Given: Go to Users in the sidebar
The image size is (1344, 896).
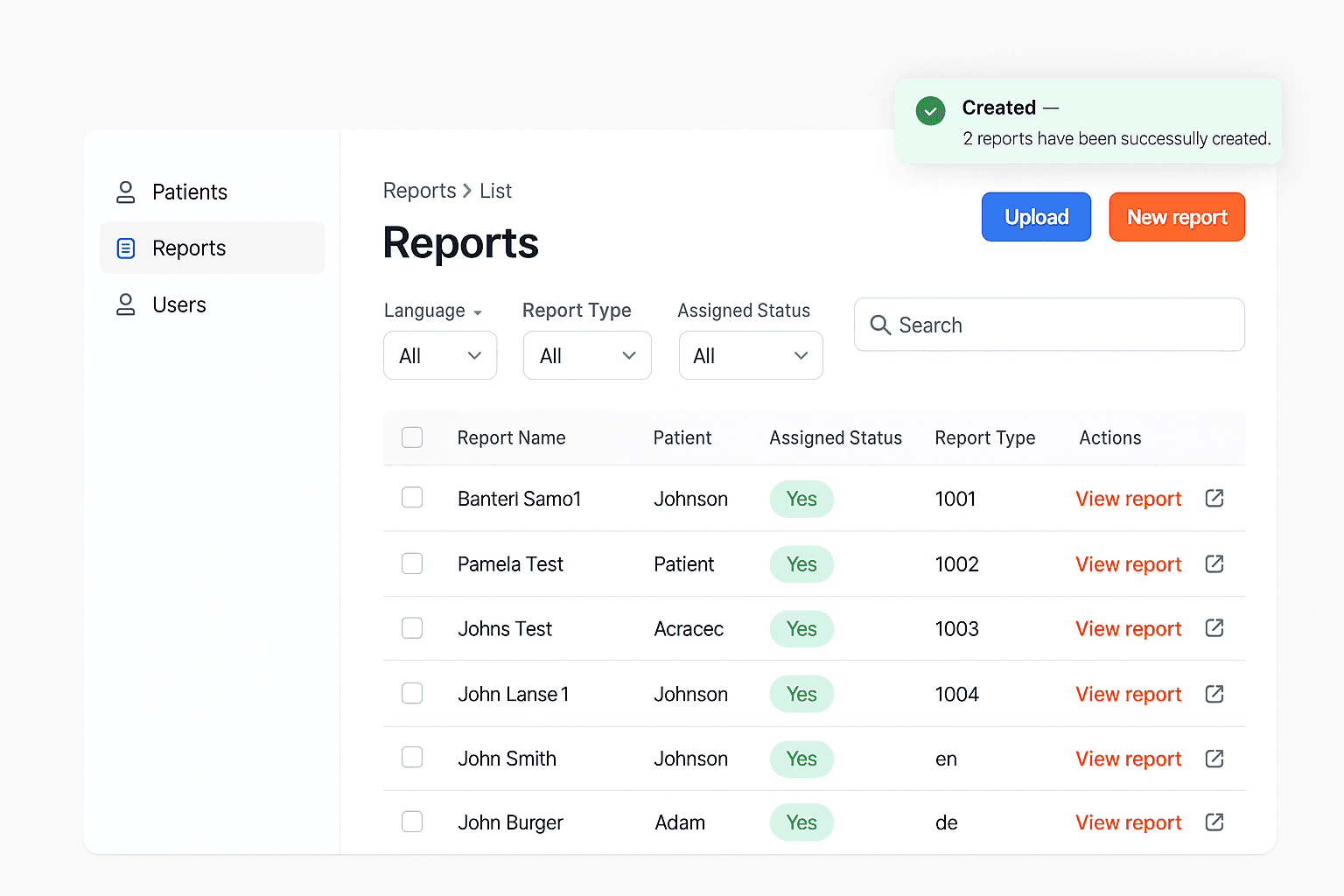Looking at the screenshot, I should coord(212,304).
